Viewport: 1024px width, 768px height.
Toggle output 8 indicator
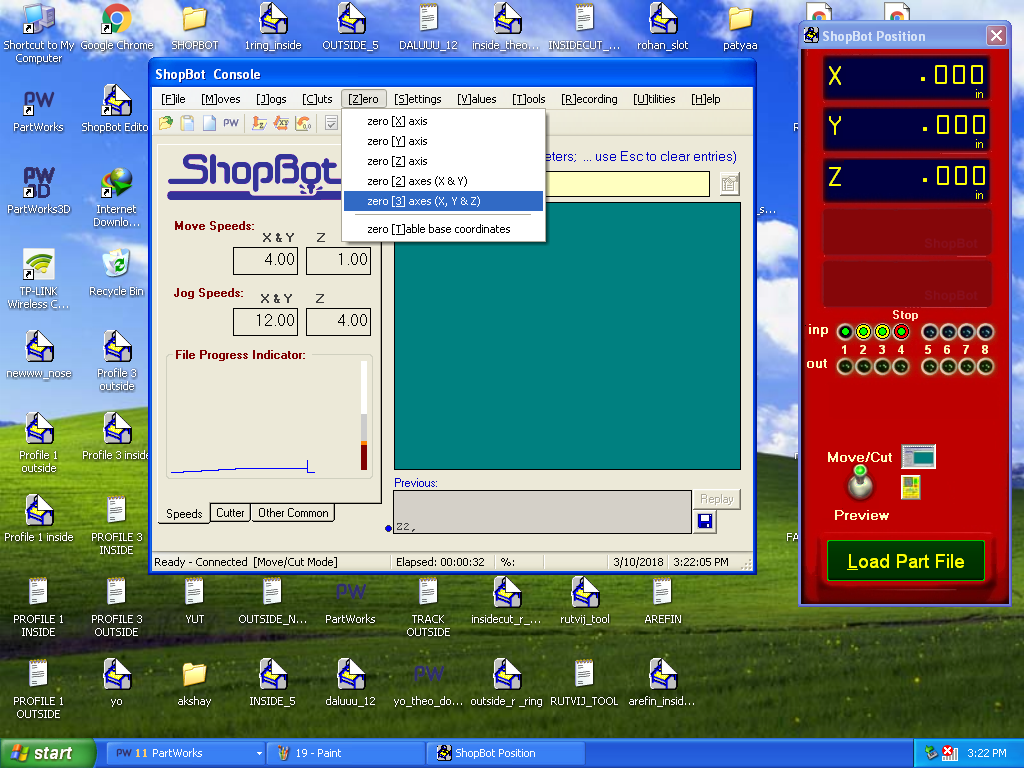(985, 367)
